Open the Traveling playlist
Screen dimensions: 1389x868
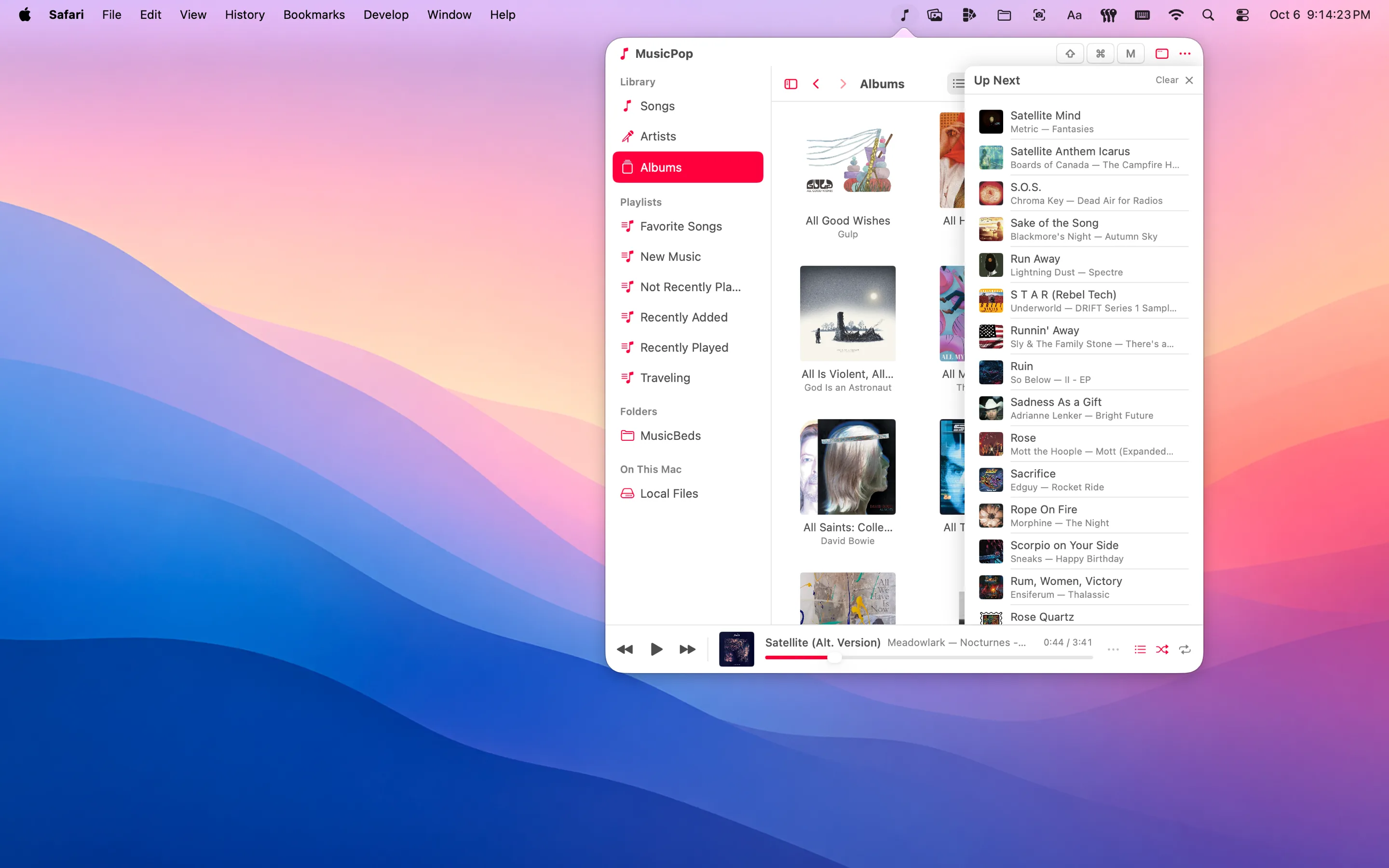[688, 378]
